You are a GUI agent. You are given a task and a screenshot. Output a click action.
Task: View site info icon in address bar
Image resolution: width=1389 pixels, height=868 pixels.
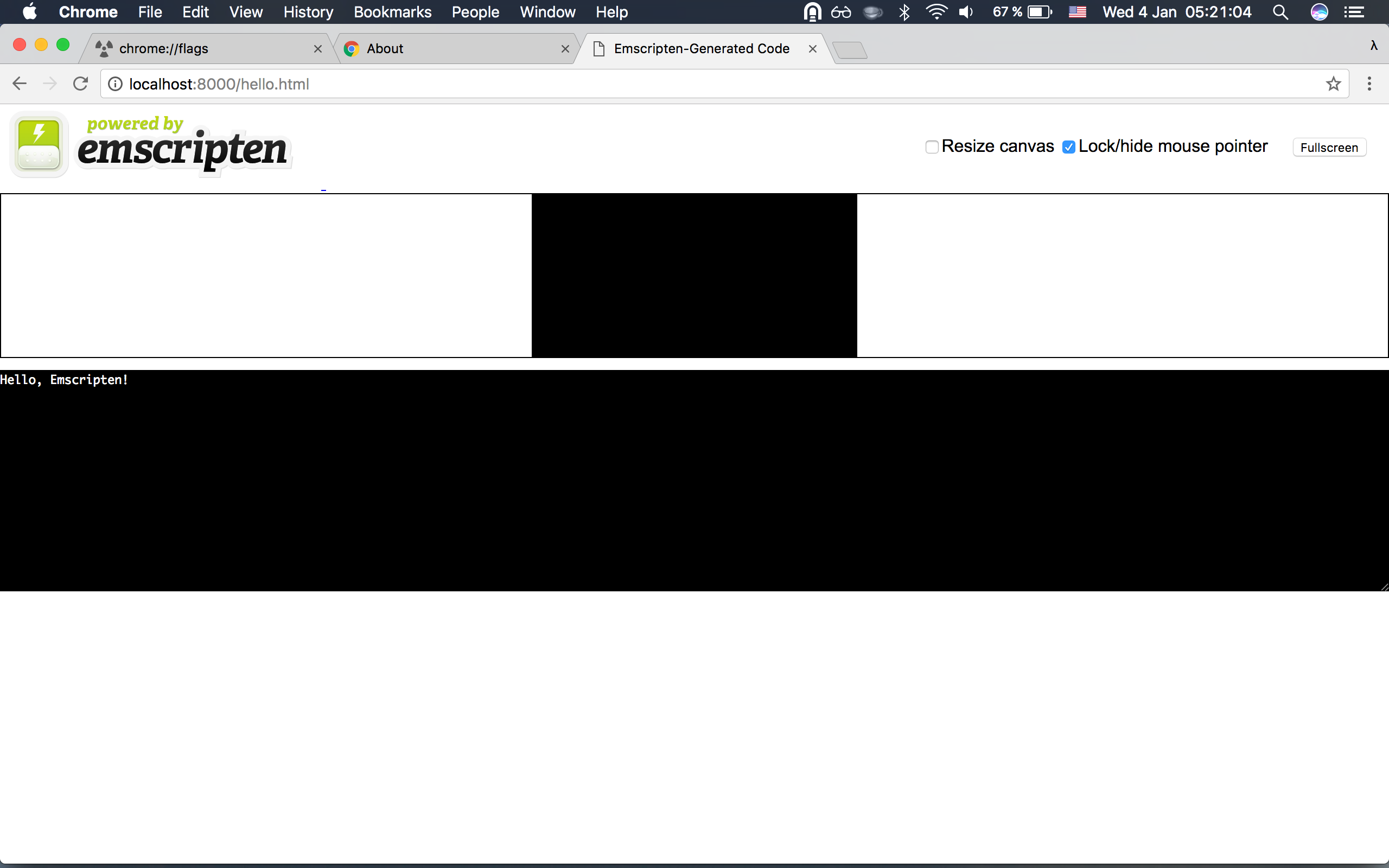pyautogui.click(x=116, y=84)
